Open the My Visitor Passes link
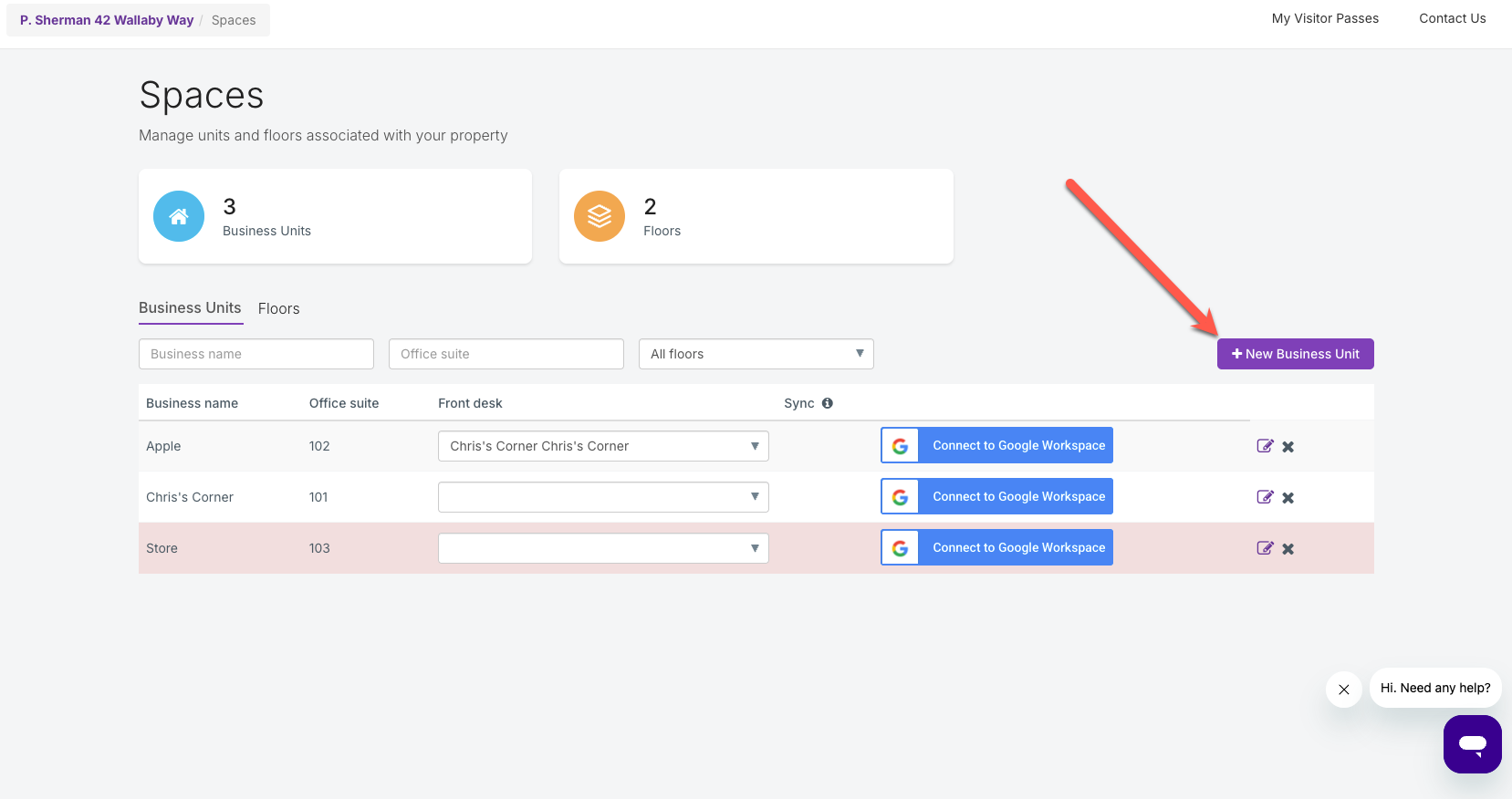Viewport: 1512px width, 799px height. click(1325, 18)
